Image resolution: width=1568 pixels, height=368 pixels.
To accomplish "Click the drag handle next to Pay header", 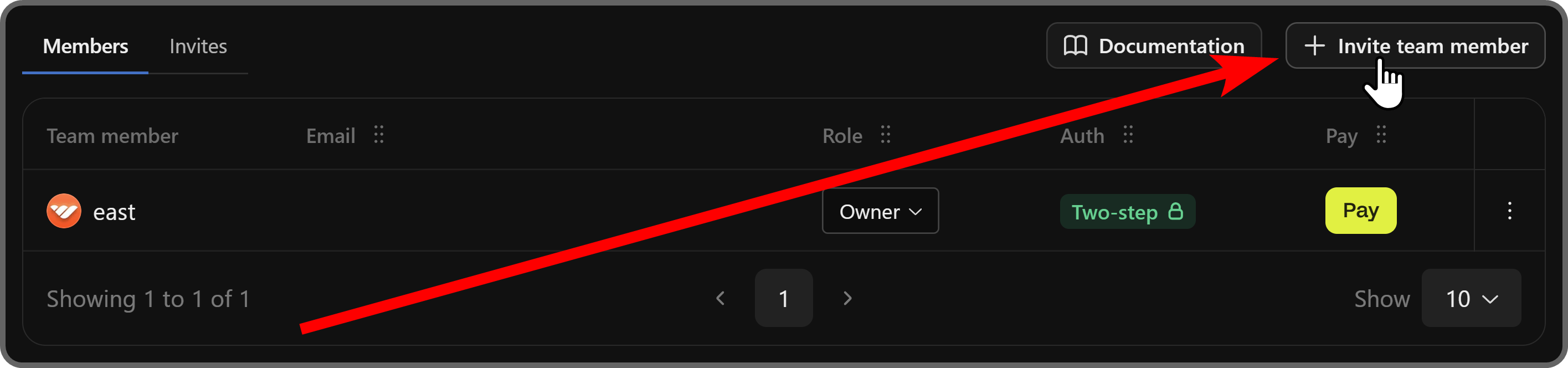I will (x=1382, y=135).
